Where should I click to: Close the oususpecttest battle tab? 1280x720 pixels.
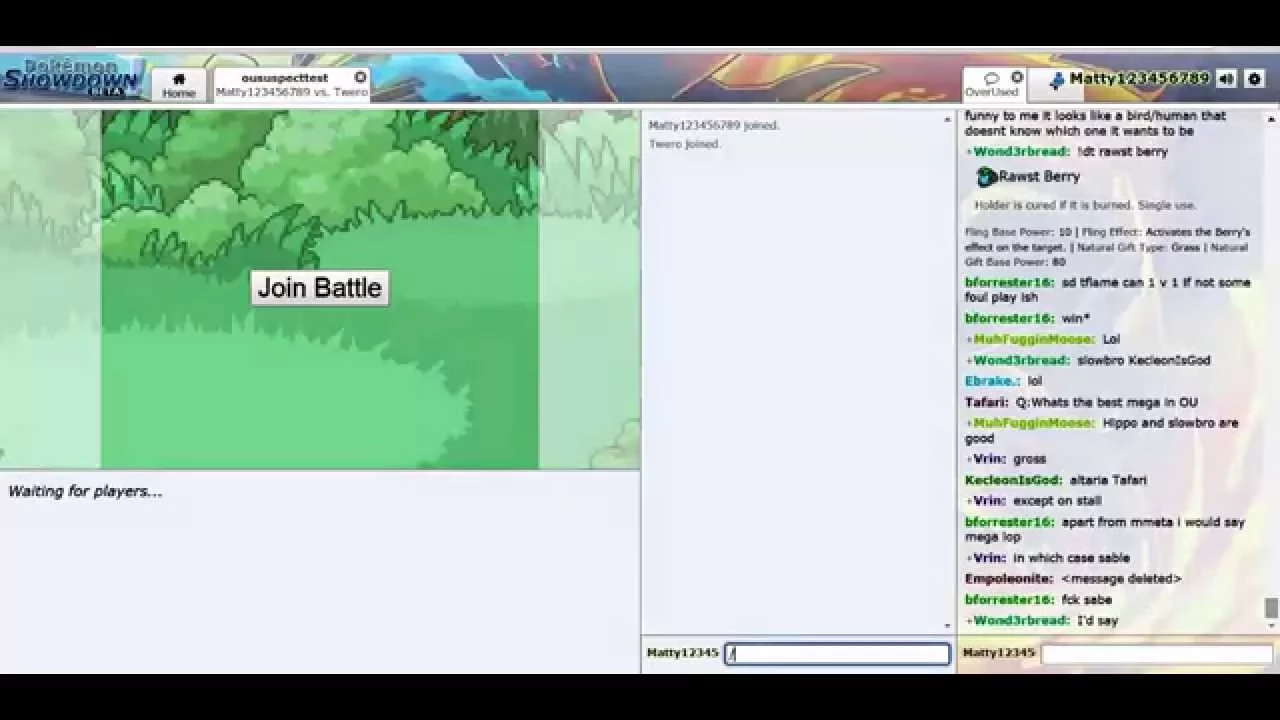click(x=360, y=77)
